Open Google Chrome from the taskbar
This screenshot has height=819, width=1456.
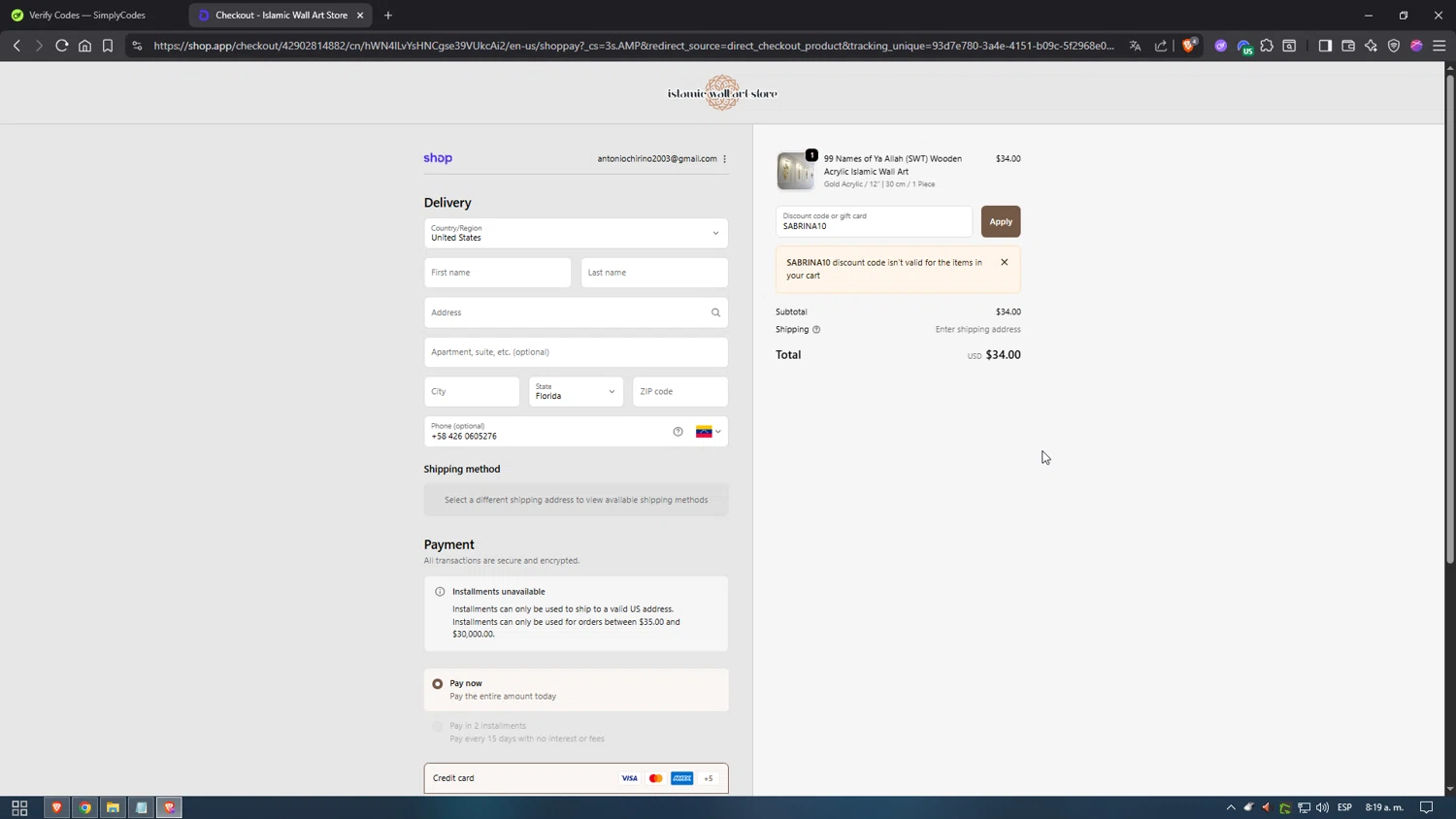pyautogui.click(x=85, y=807)
